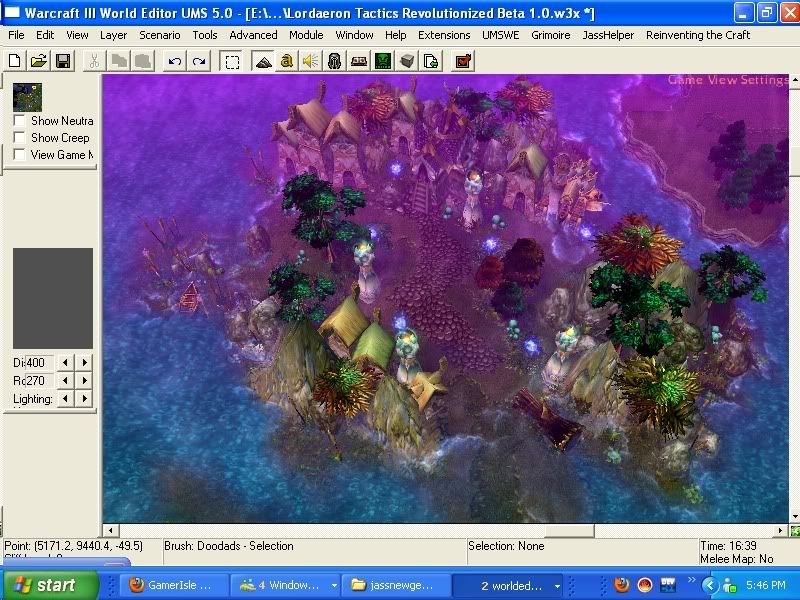Image resolution: width=800 pixels, height=600 pixels.
Task: Open the Window menu
Action: pos(354,35)
